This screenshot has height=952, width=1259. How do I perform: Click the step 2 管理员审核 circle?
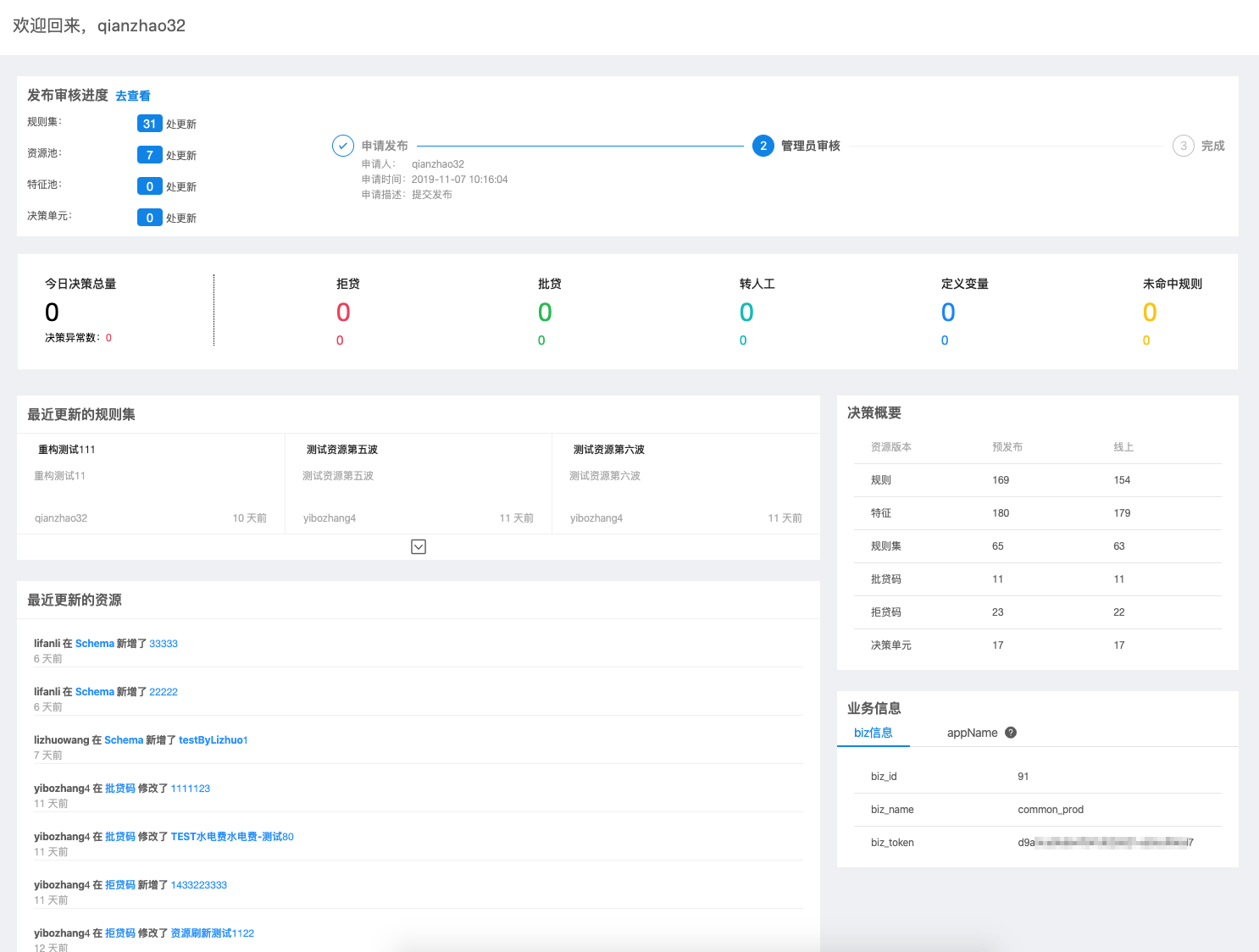click(763, 146)
